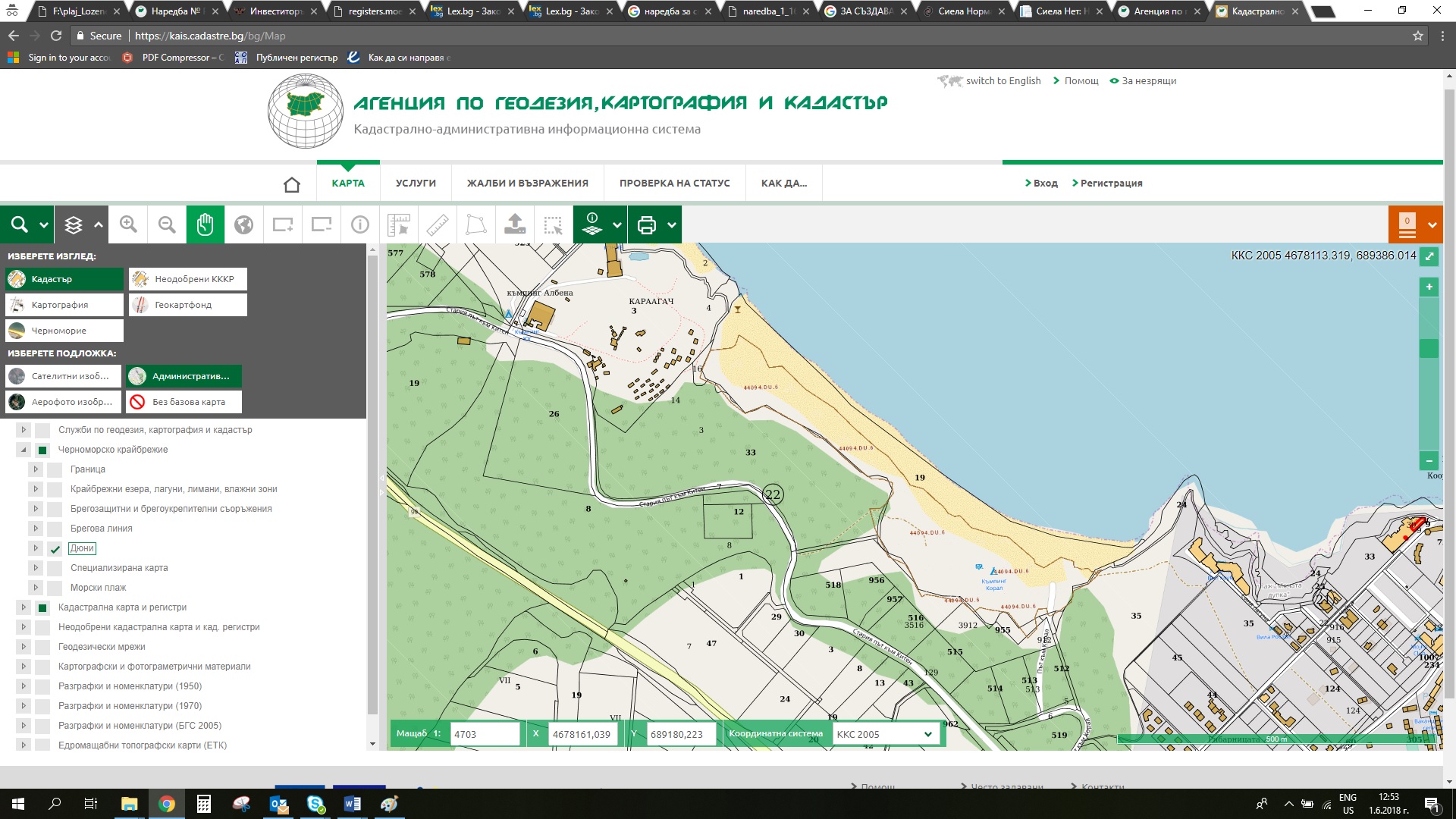Click the upload file icon
The image size is (1456, 819).
coord(515,224)
